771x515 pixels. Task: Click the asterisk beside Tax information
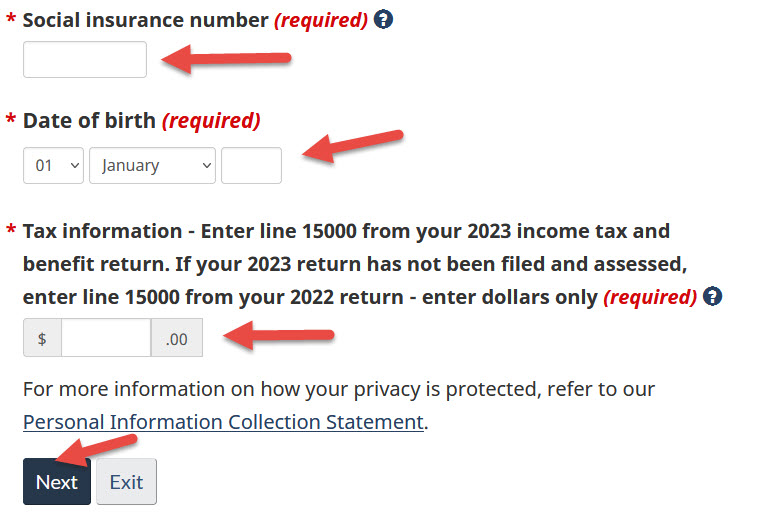11,232
